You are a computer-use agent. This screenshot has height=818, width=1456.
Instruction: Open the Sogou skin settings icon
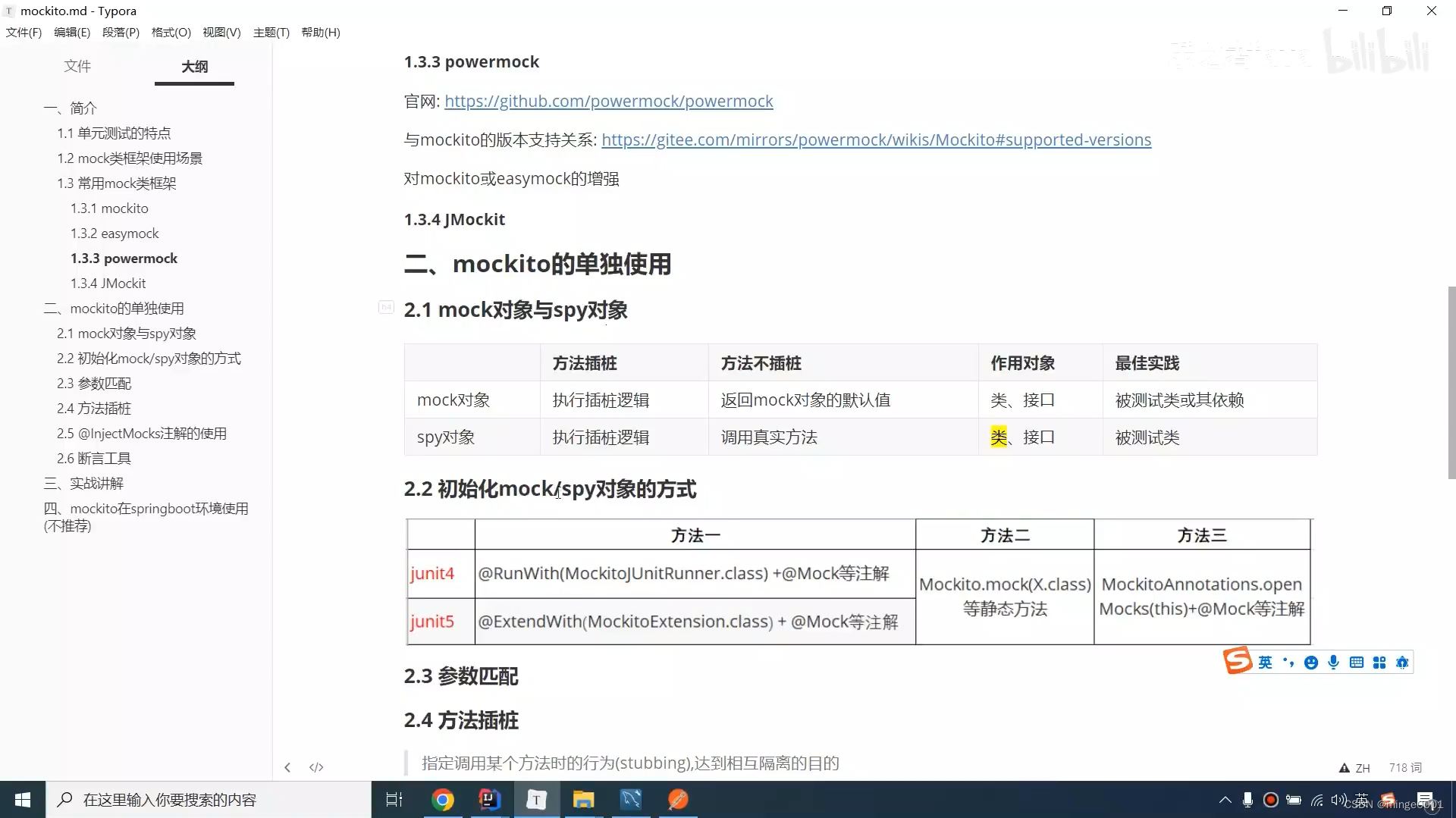(x=1402, y=663)
